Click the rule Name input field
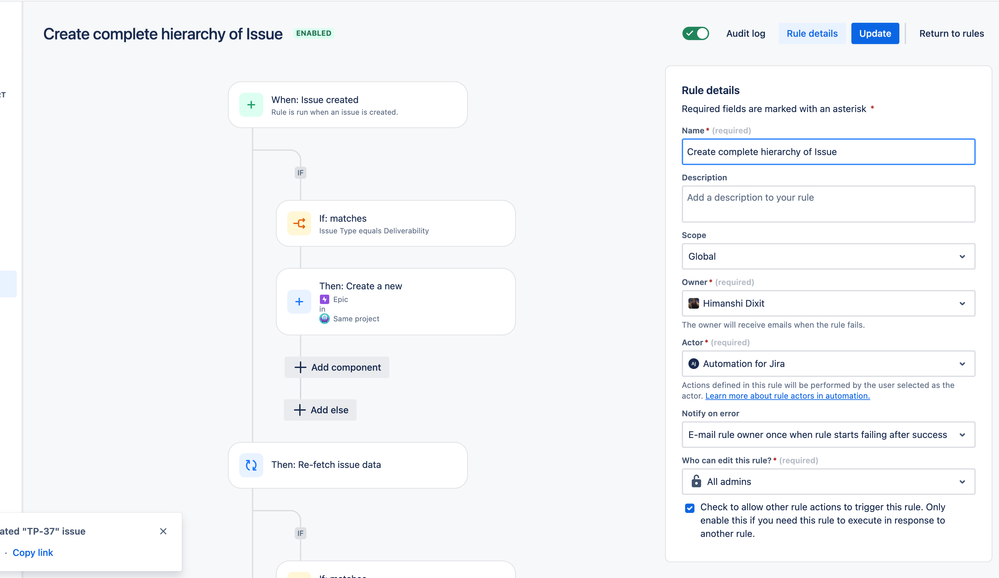The height and width of the screenshot is (578, 999). tap(828, 152)
